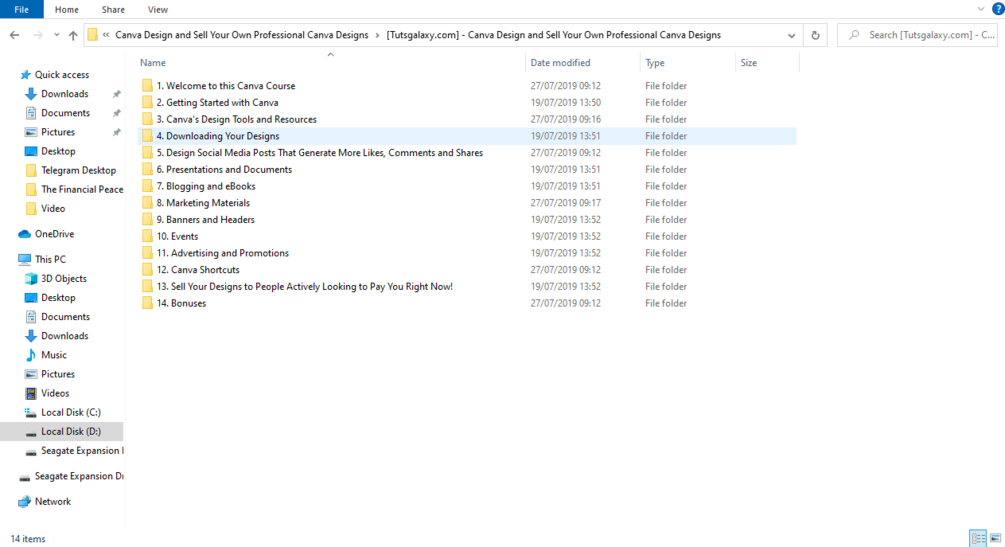Screen dimensions: 1005x547
Task: Open the recent locations dropdown arrow
Action: point(56,35)
